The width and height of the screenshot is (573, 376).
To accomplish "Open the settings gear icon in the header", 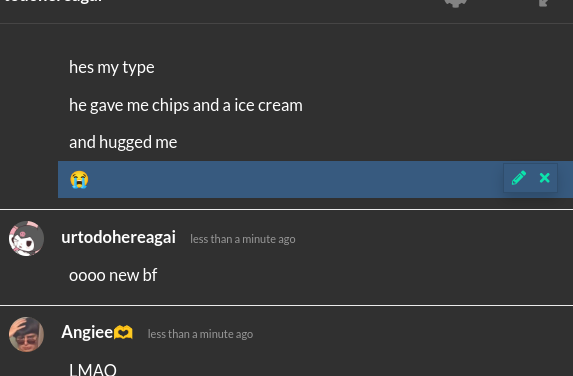I will tap(455, 3).
